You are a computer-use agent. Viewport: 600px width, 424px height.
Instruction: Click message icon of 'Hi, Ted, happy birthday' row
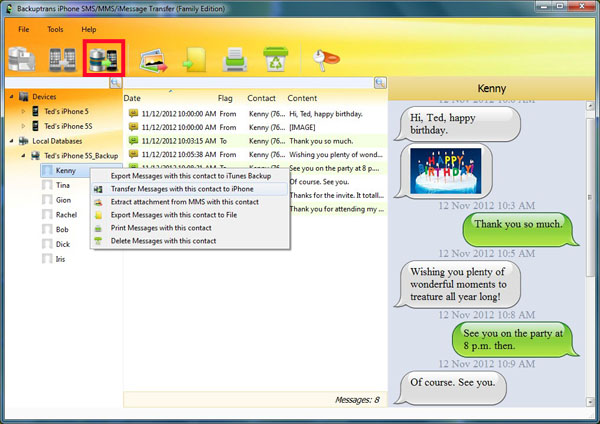point(133,113)
